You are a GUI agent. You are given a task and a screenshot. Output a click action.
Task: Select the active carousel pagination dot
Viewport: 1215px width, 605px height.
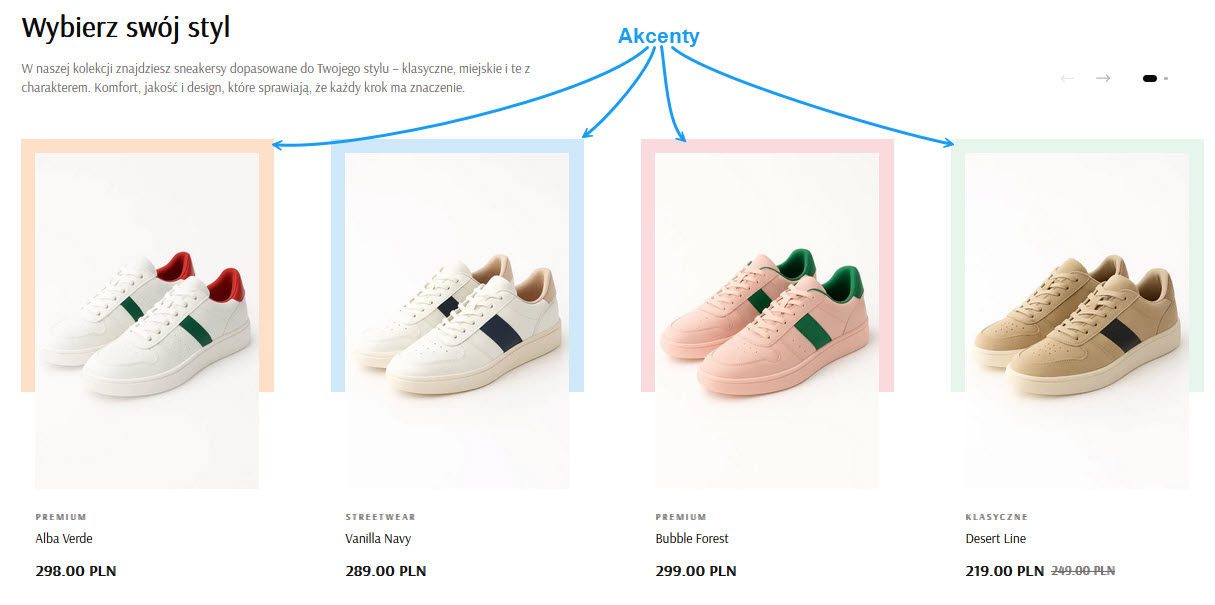[1150, 78]
